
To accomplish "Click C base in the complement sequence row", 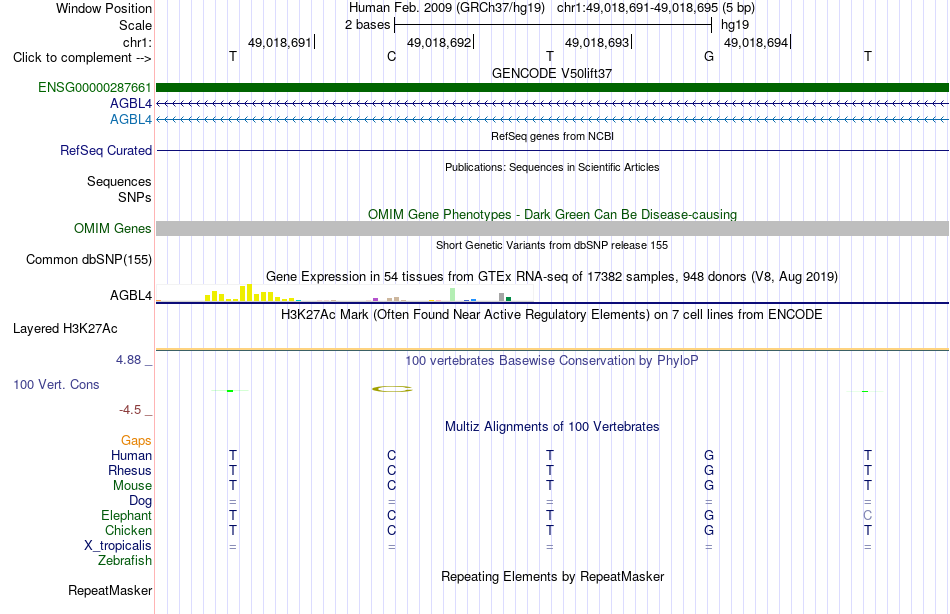I will [391, 56].
